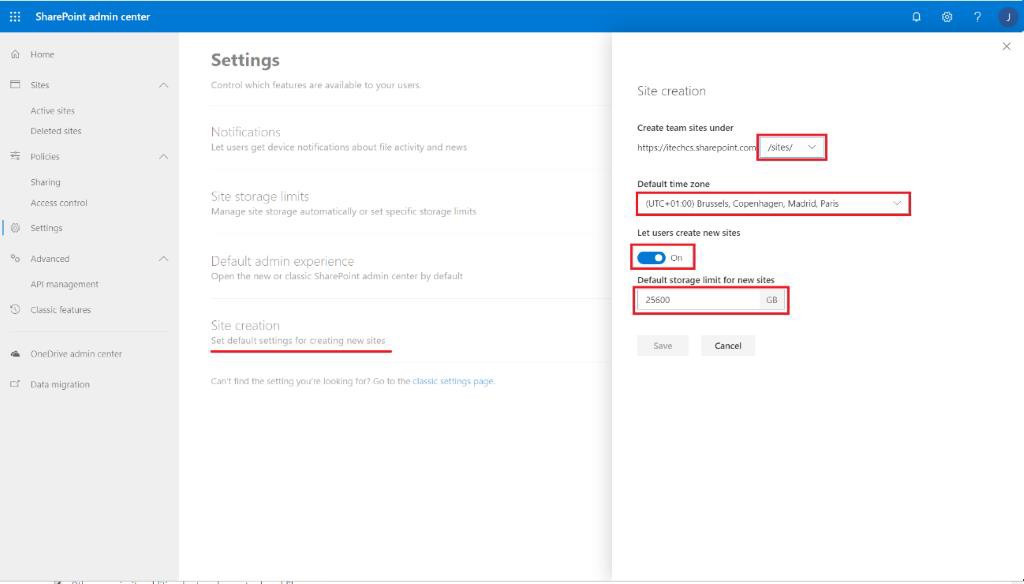Click the Data migration icon
Screen dimensions: 1024x584
click(15, 384)
